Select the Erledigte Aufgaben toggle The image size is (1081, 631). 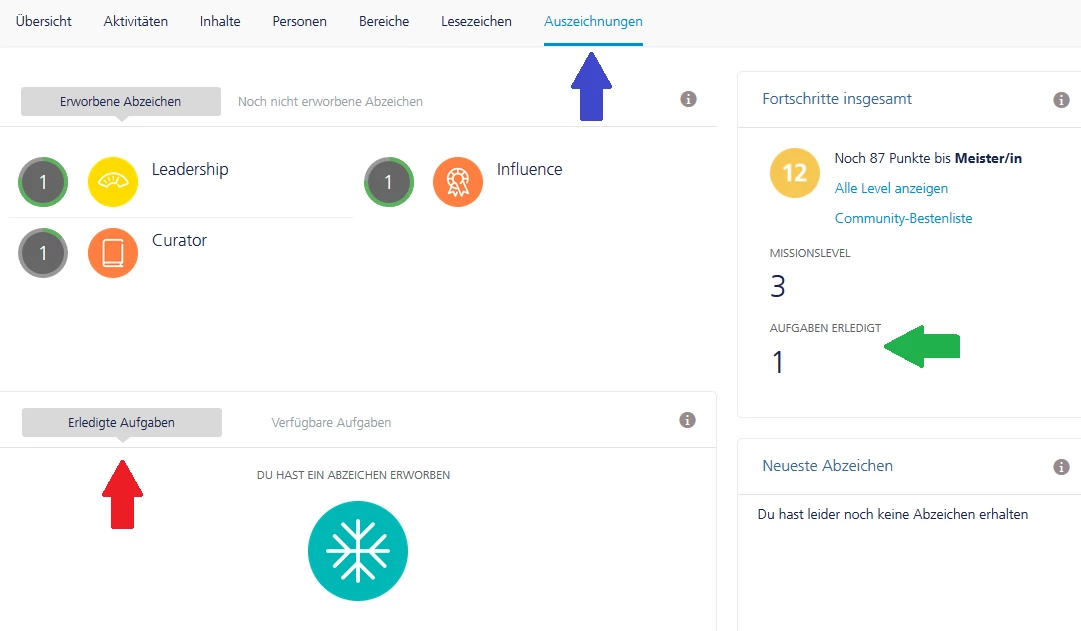[122, 423]
